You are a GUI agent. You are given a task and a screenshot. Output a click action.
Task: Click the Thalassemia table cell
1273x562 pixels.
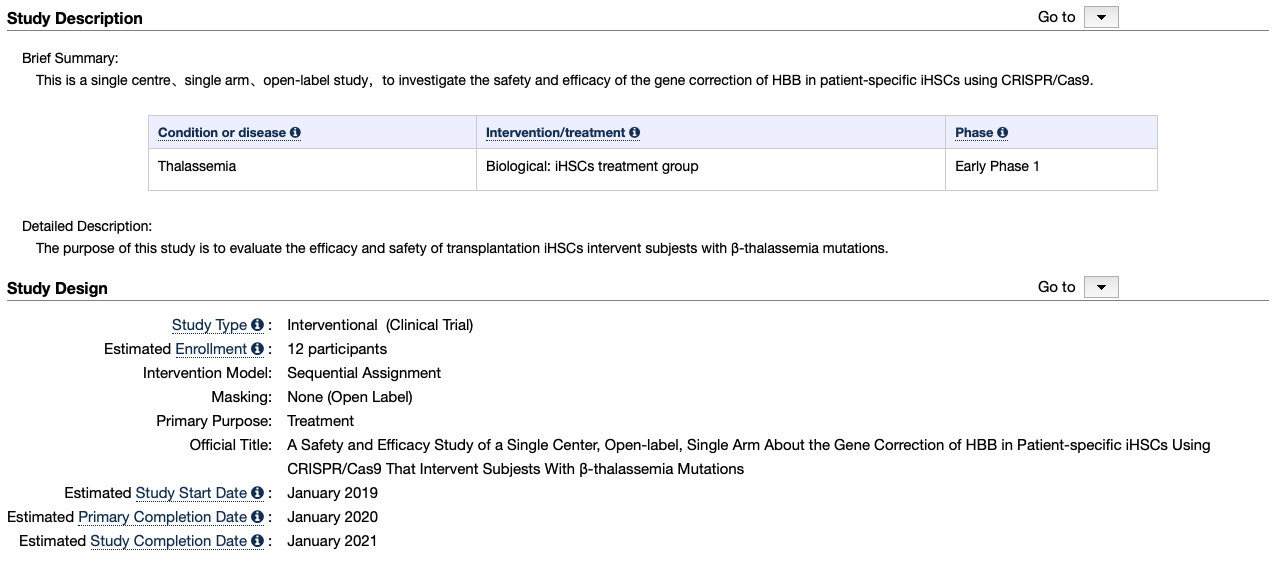197,167
